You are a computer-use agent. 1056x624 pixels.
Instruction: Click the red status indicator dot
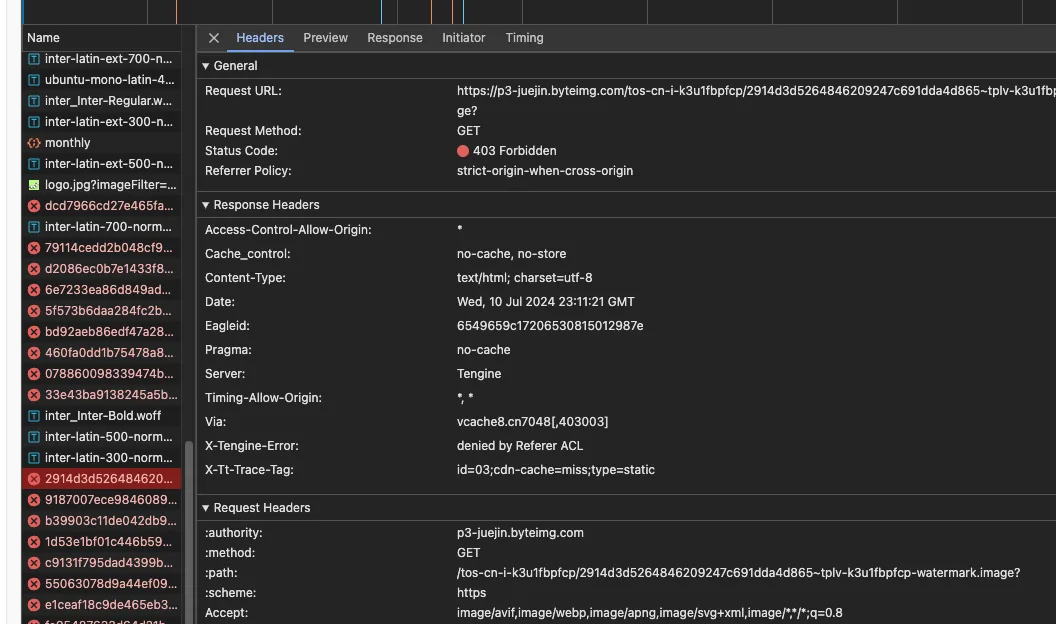(x=463, y=151)
